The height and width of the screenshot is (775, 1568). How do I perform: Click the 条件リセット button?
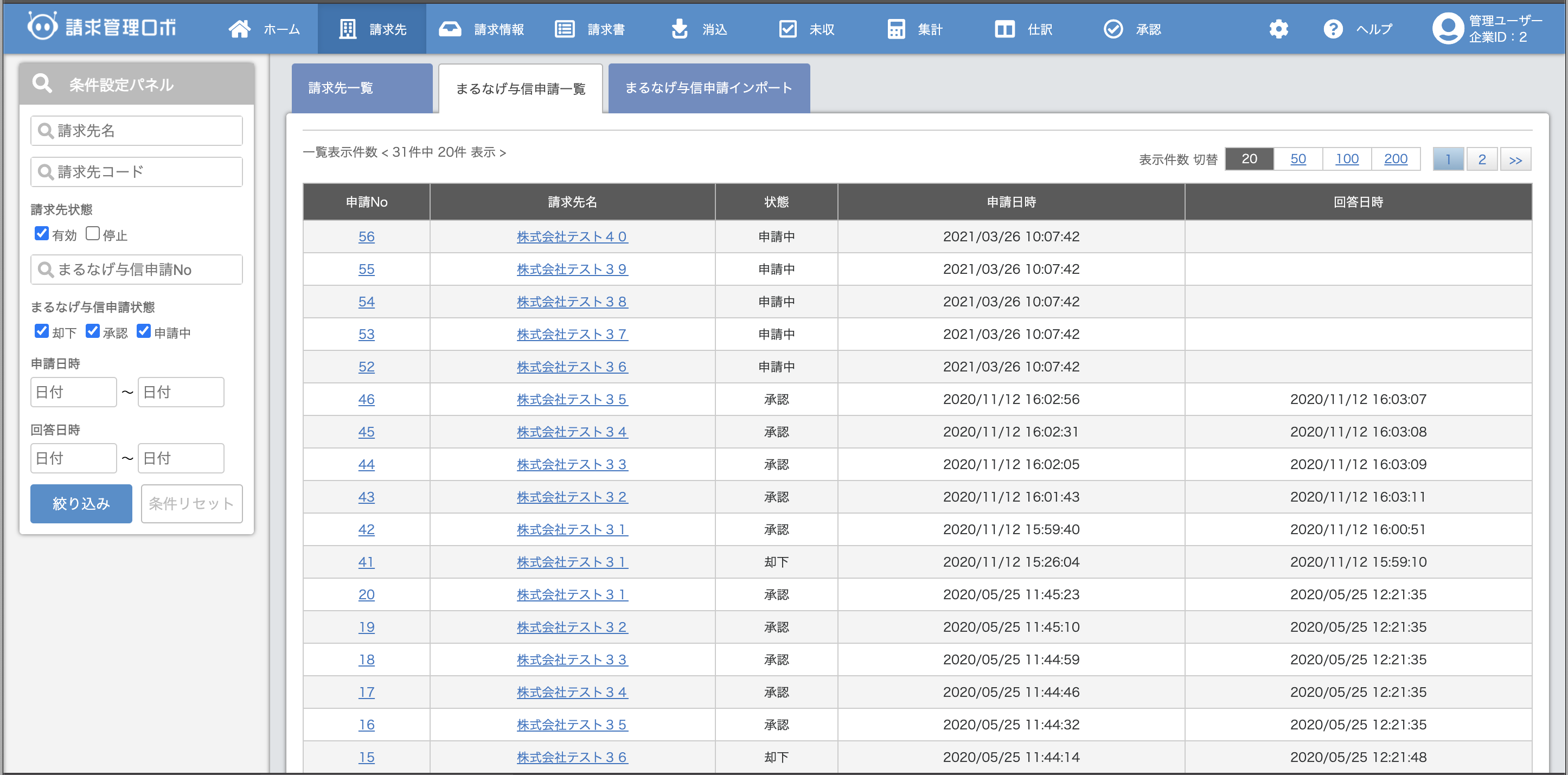point(192,503)
